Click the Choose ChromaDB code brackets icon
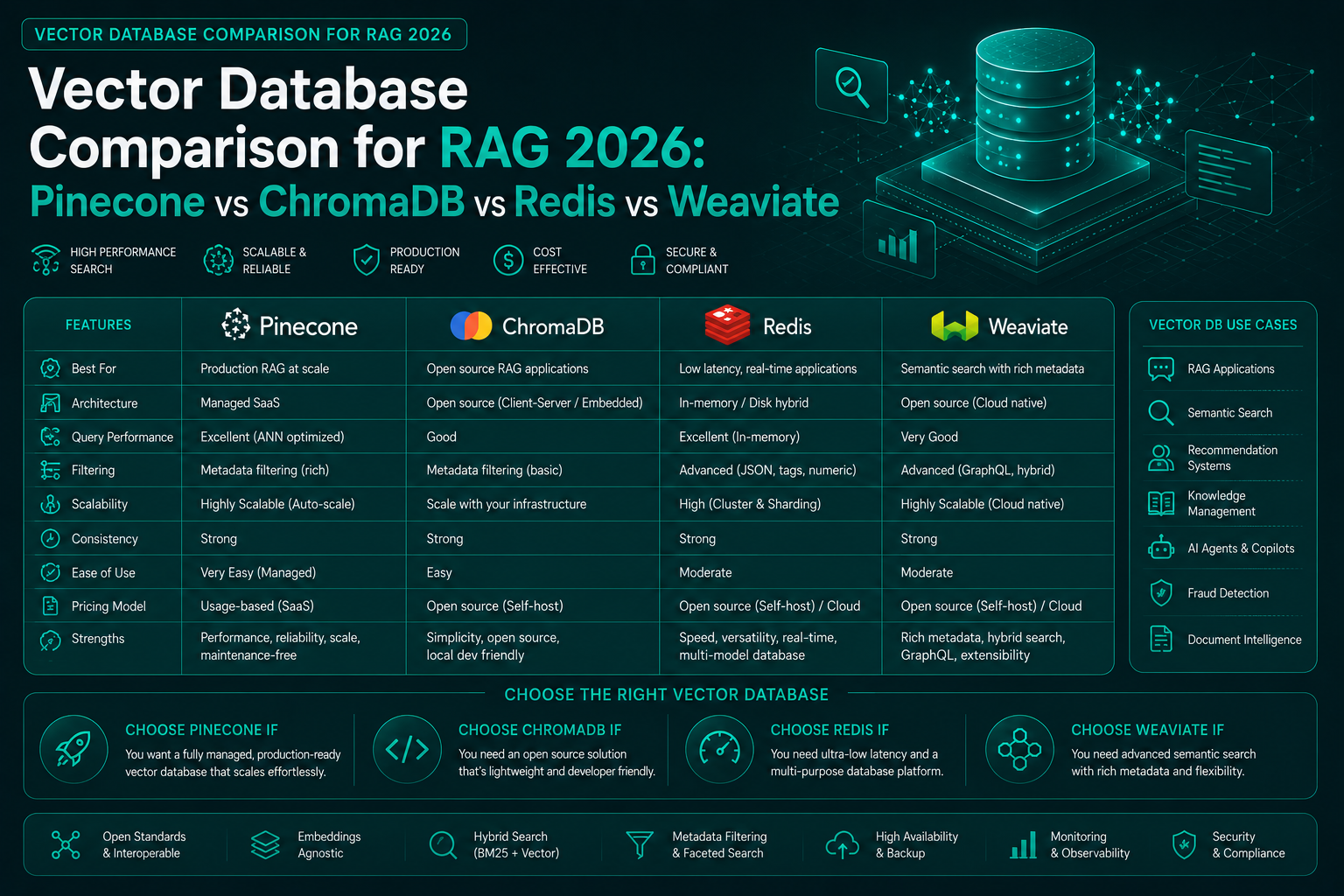 pos(407,749)
